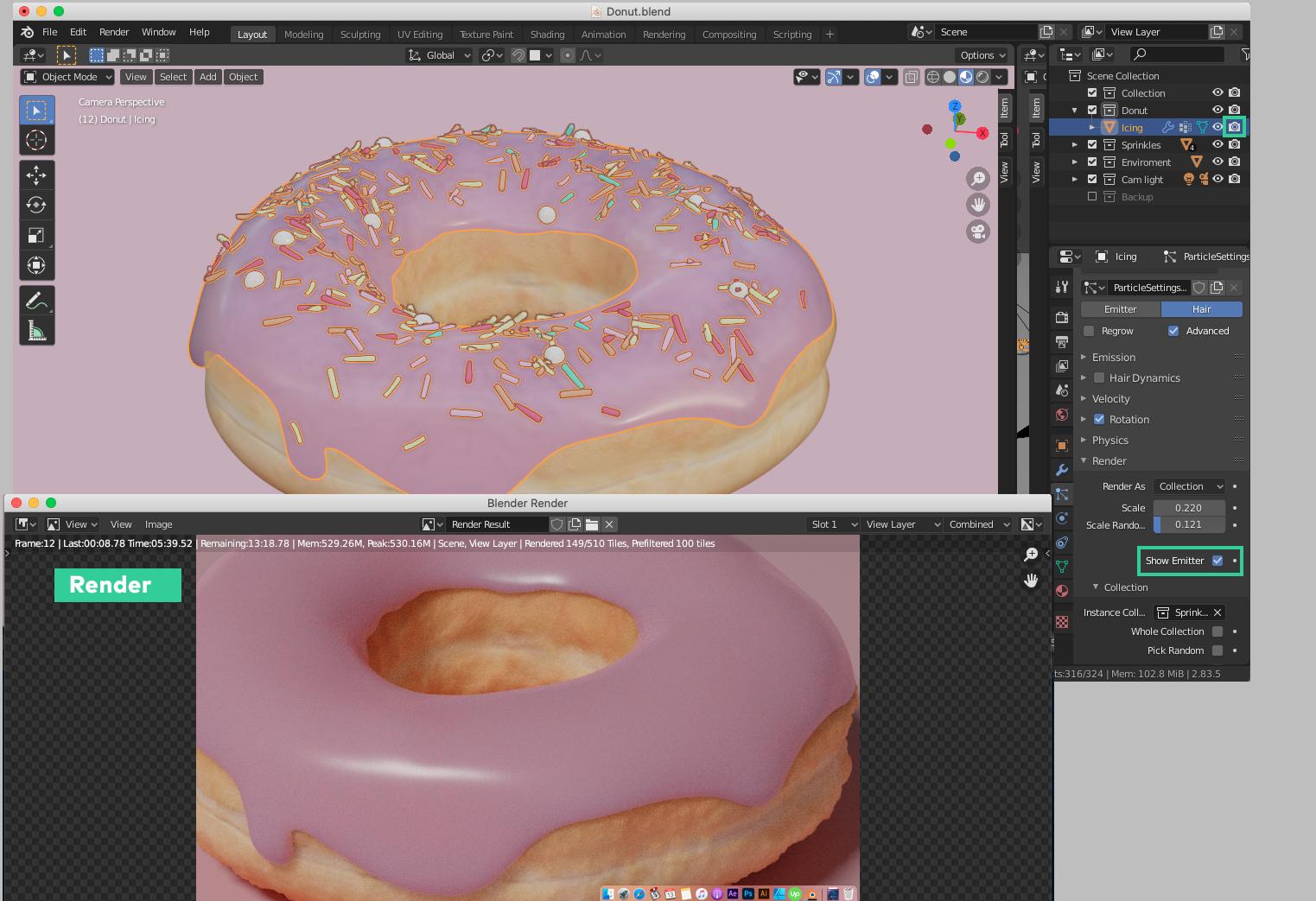
Task: Select the Cursor tool in the viewport toolbar
Action: click(x=36, y=140)
